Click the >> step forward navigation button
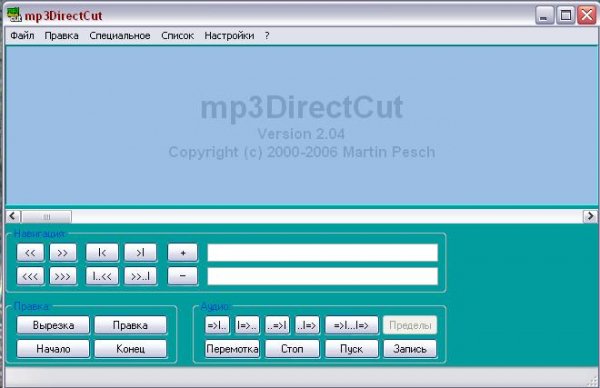 coord(63,253)
